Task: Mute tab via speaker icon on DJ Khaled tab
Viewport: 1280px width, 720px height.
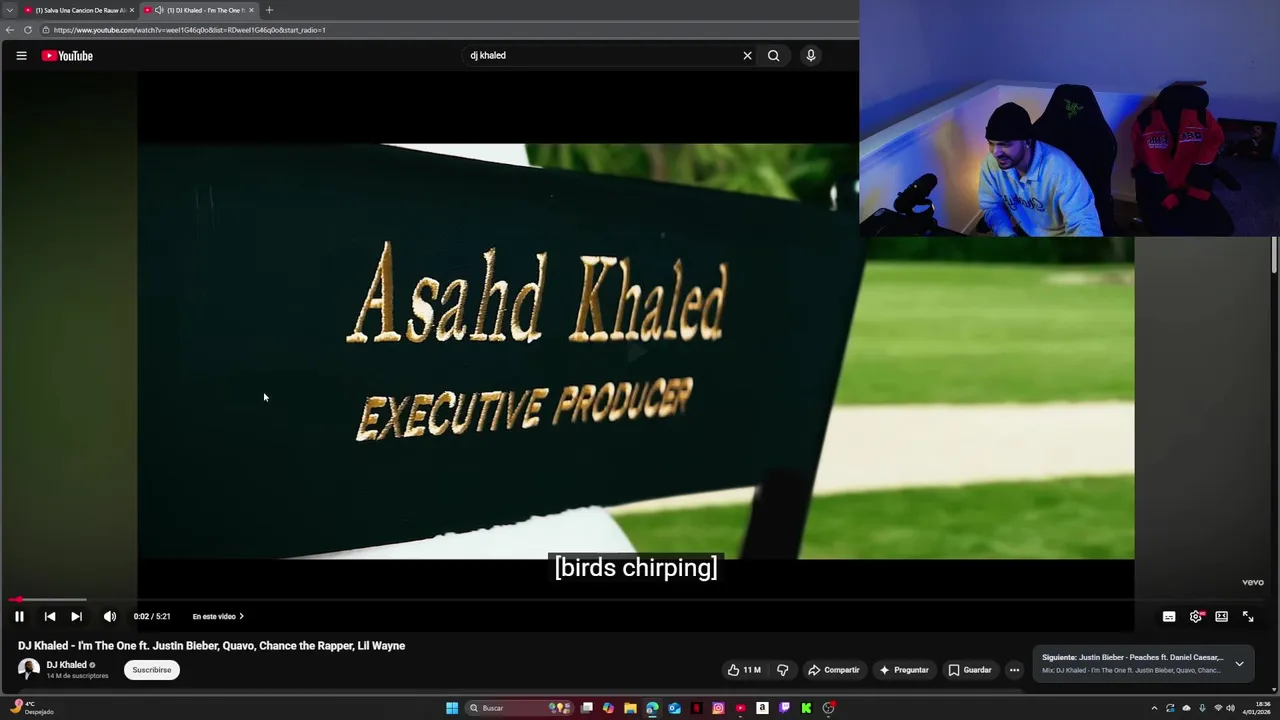Action: point(159,10)
